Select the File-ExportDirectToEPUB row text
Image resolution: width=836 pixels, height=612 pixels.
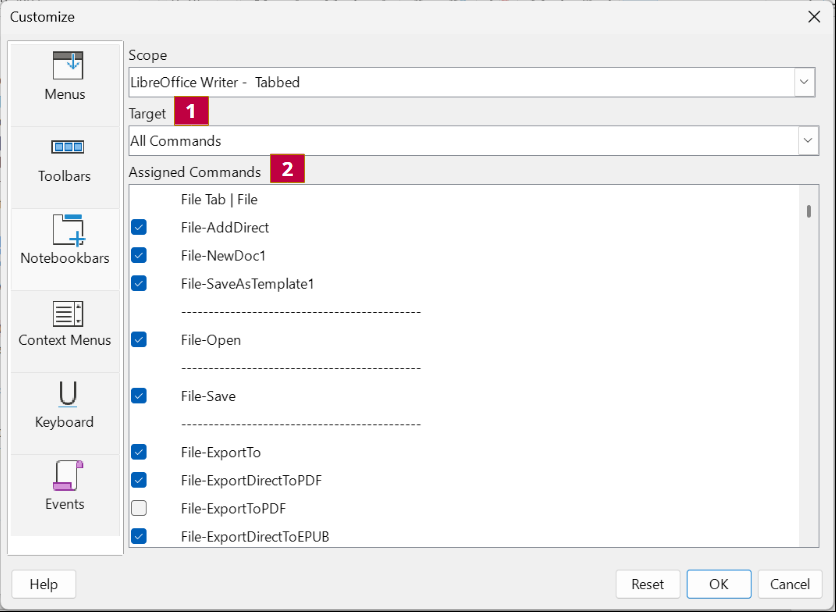coord(255,537)
